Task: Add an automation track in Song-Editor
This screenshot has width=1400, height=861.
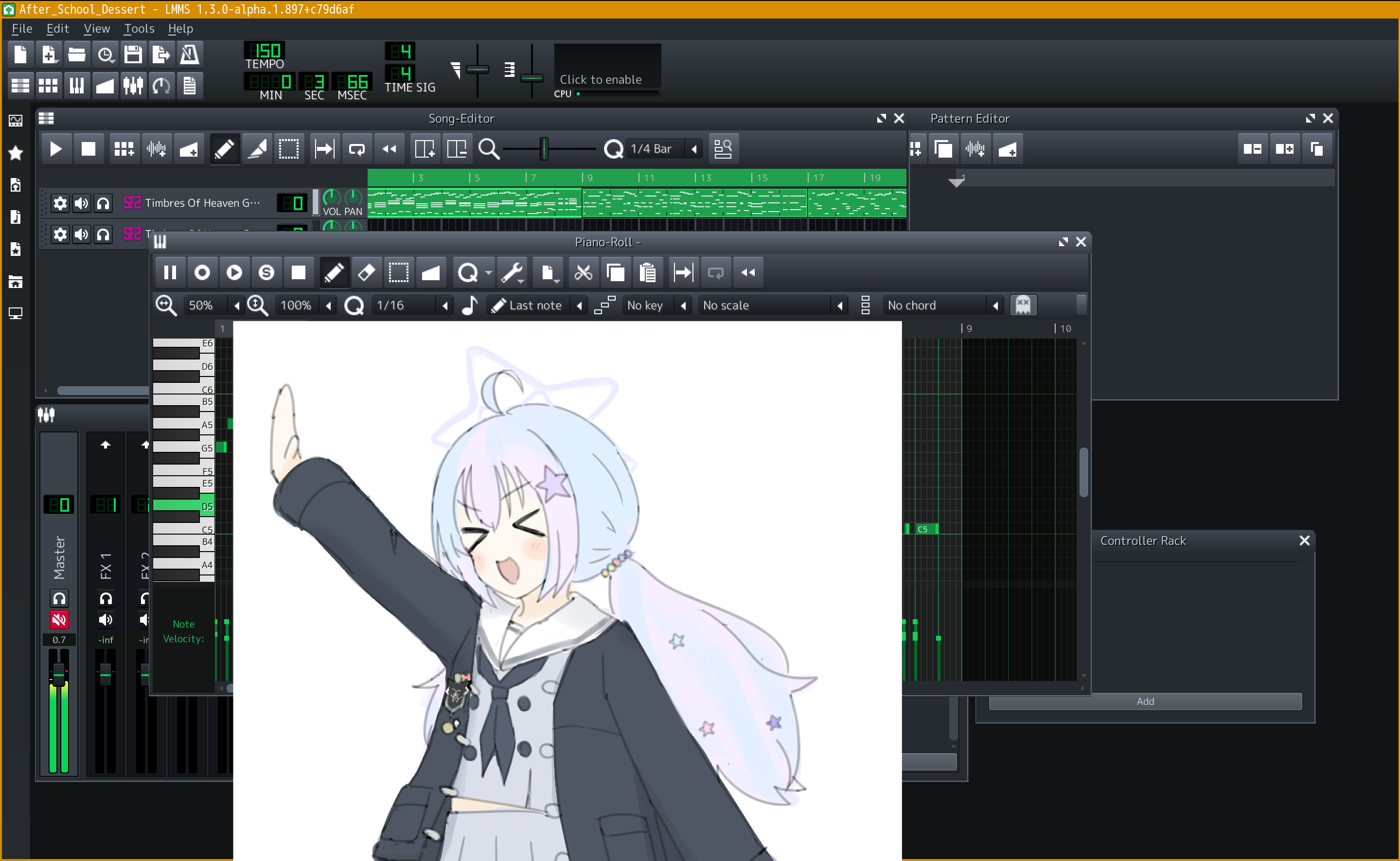Action: [188, 149]
